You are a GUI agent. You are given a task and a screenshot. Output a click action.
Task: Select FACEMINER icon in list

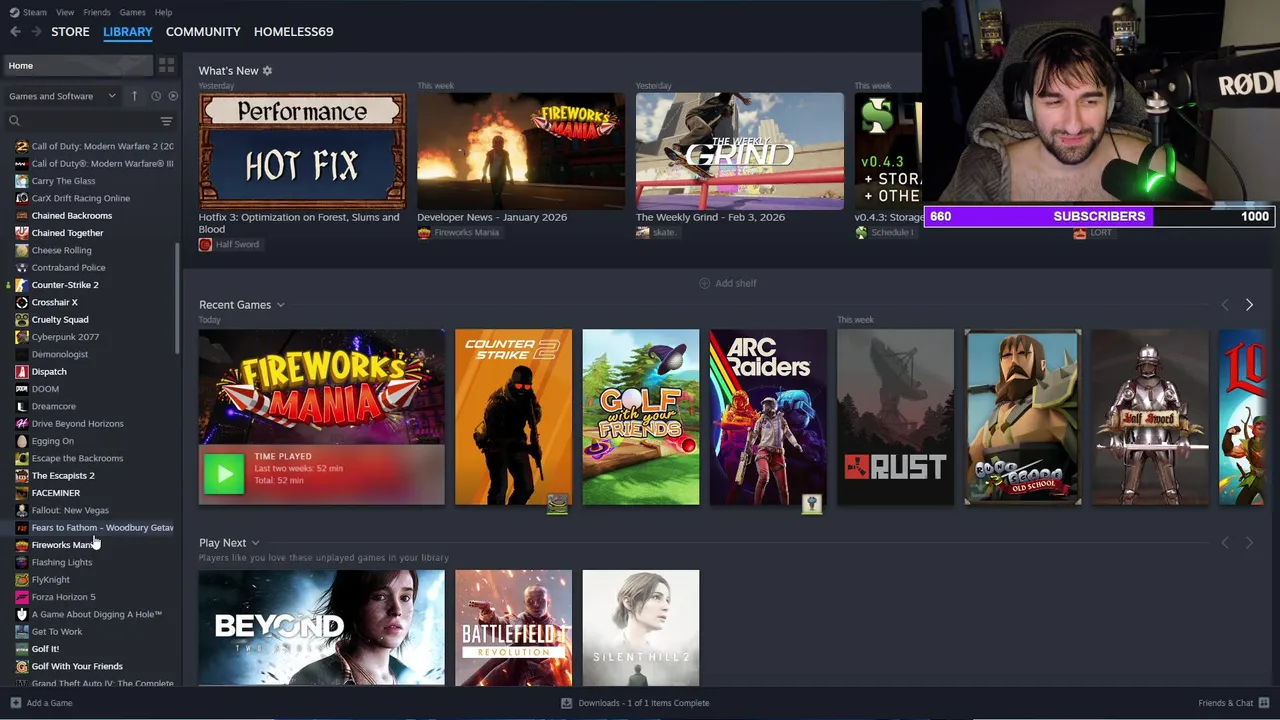[x=22, y=493]
